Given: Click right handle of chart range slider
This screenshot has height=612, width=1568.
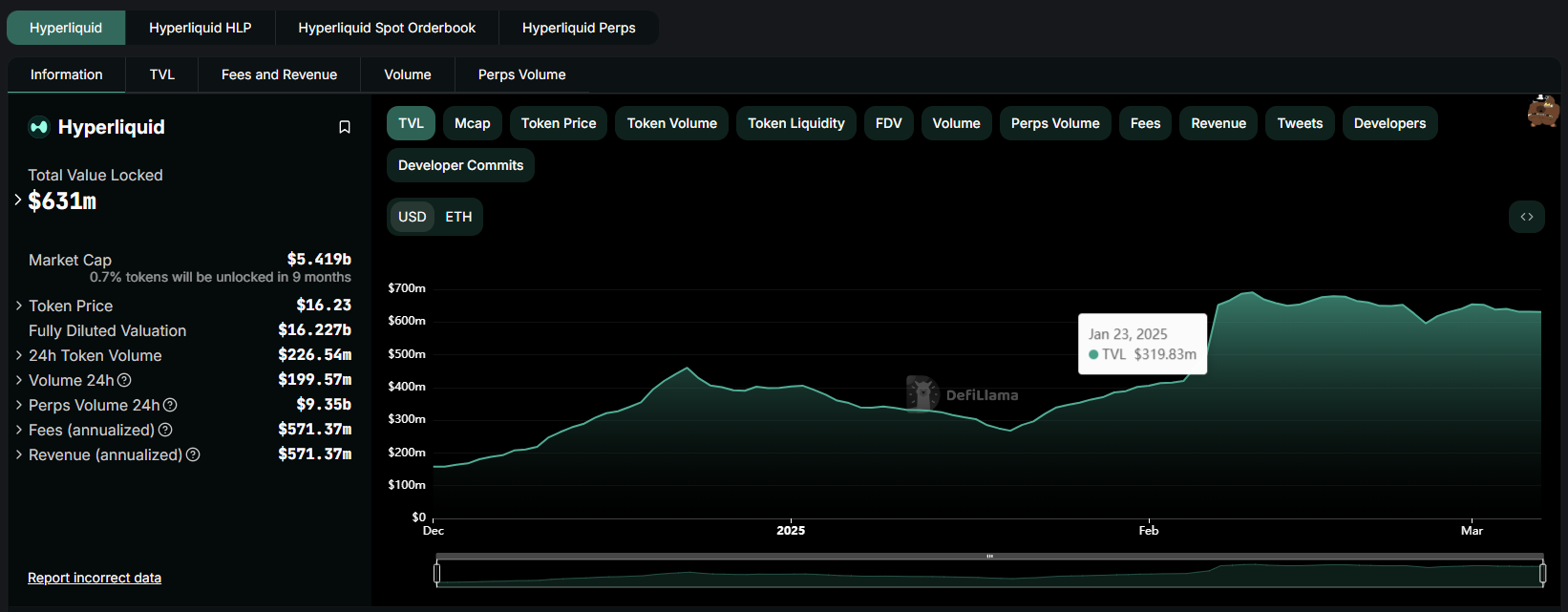Looking at the screenshot, I should [1542, 573].
